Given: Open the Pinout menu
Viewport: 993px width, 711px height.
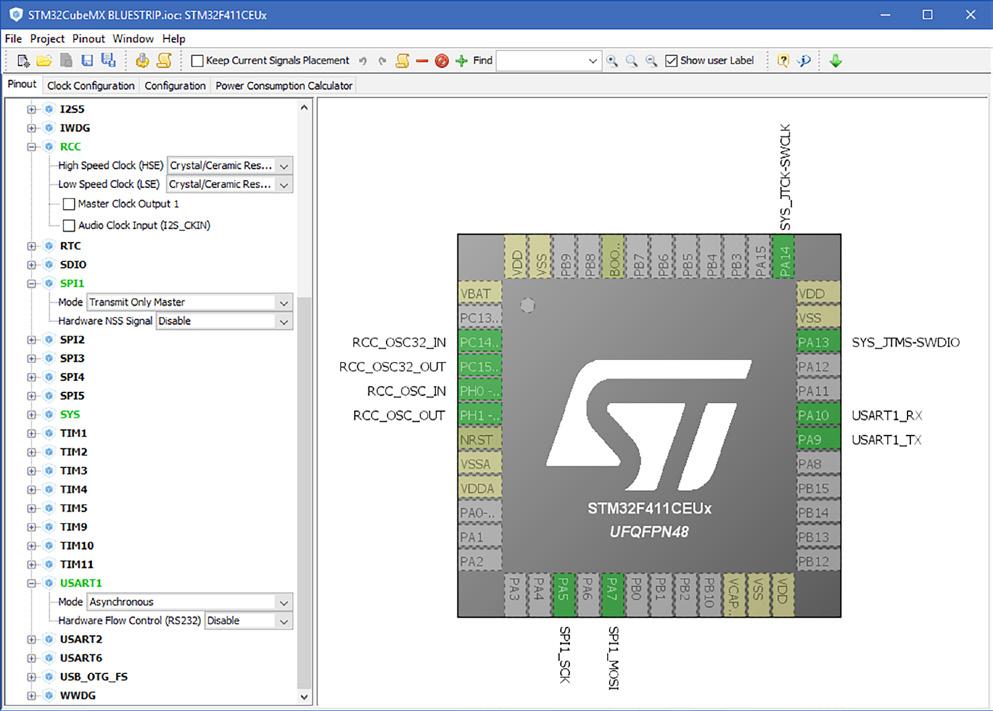Looking at the screenshot, I should [x=89, y=39].
